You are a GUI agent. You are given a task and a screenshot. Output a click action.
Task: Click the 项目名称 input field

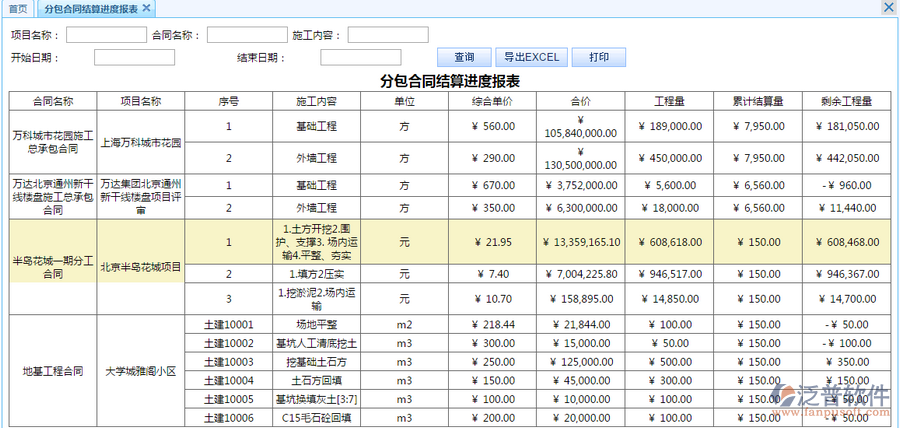click(x=106, y=35)
